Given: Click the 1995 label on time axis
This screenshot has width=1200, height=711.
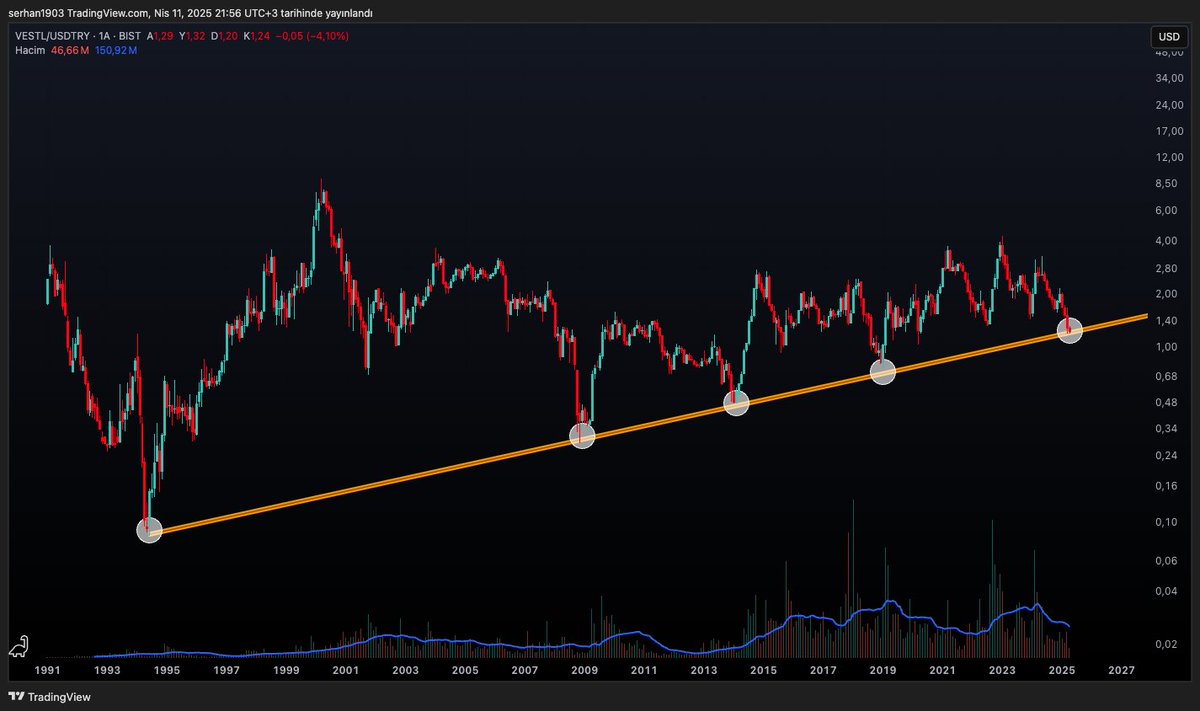Looking at the screenshot, I should click(167, 670).
